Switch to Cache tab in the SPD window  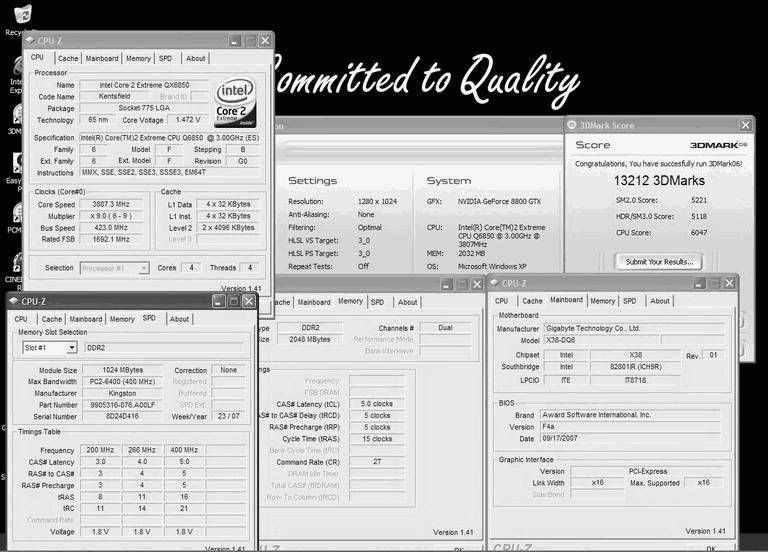click(x=51, y=319)
